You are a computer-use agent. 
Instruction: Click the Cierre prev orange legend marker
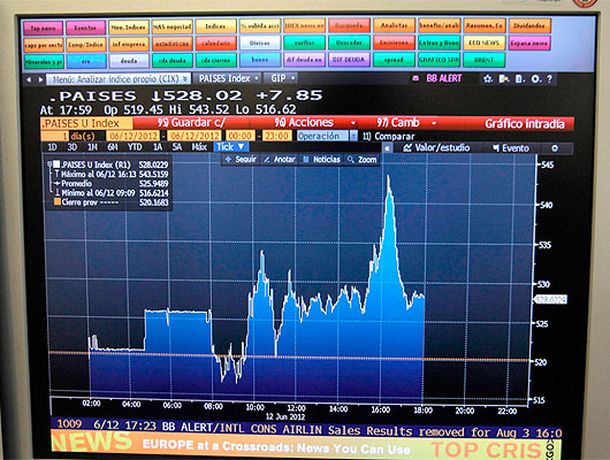57,202
